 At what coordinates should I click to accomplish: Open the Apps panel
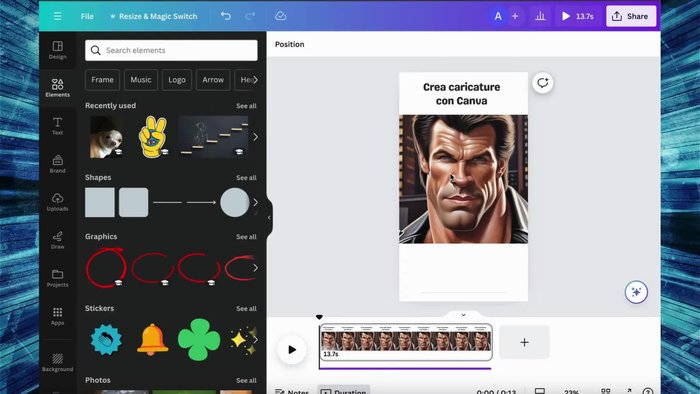pos(58,316)
